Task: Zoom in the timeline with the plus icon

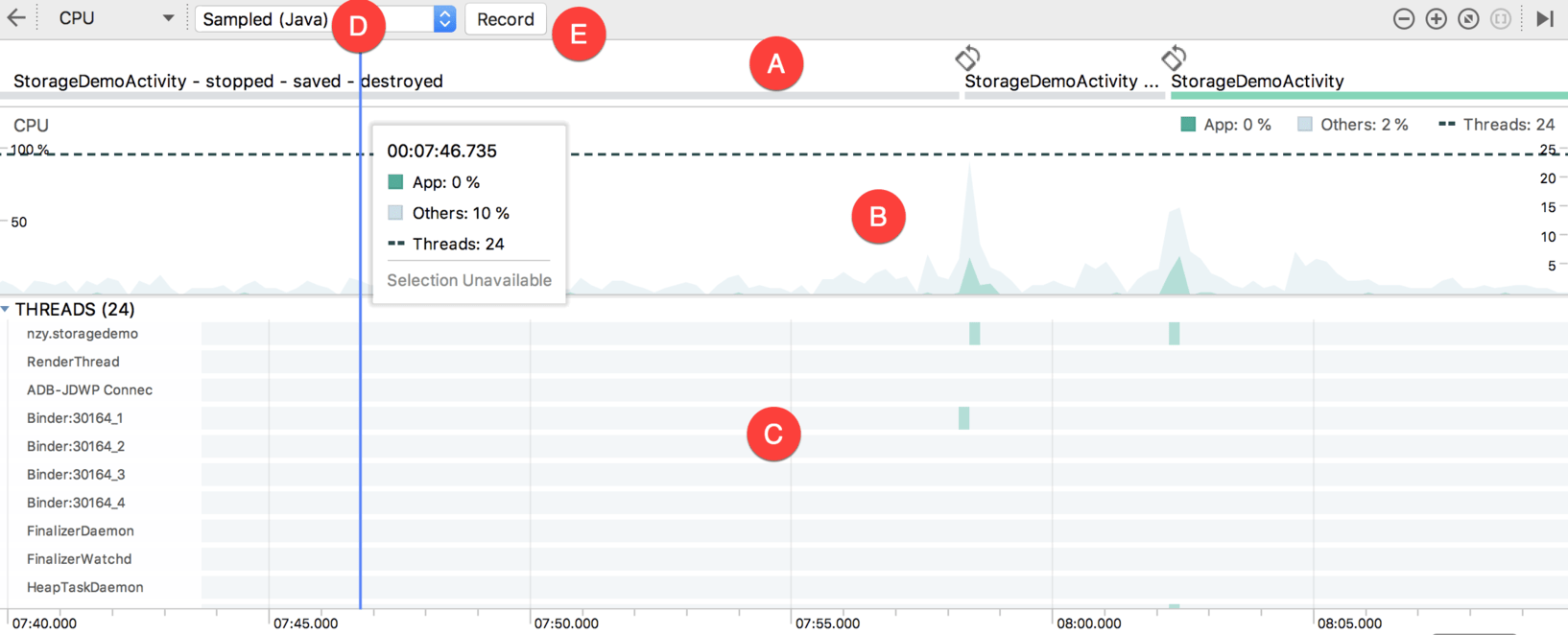Action: (x=1436, y=19)
